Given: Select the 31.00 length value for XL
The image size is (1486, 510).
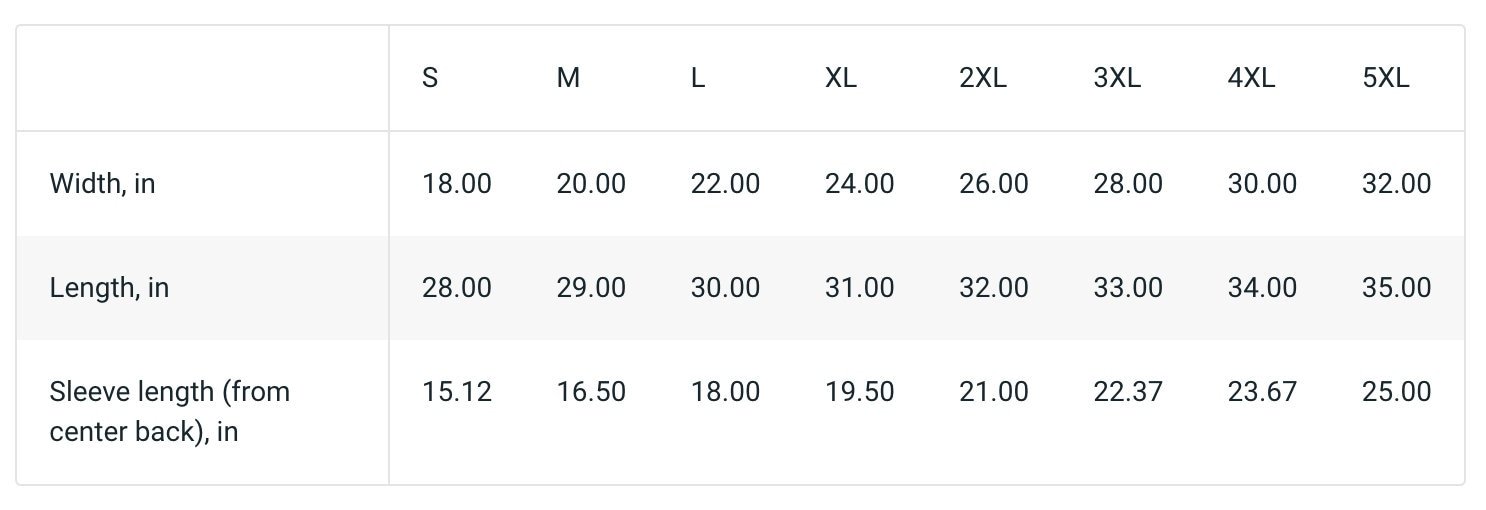Looking at the screenshot, I should point(860,288).
